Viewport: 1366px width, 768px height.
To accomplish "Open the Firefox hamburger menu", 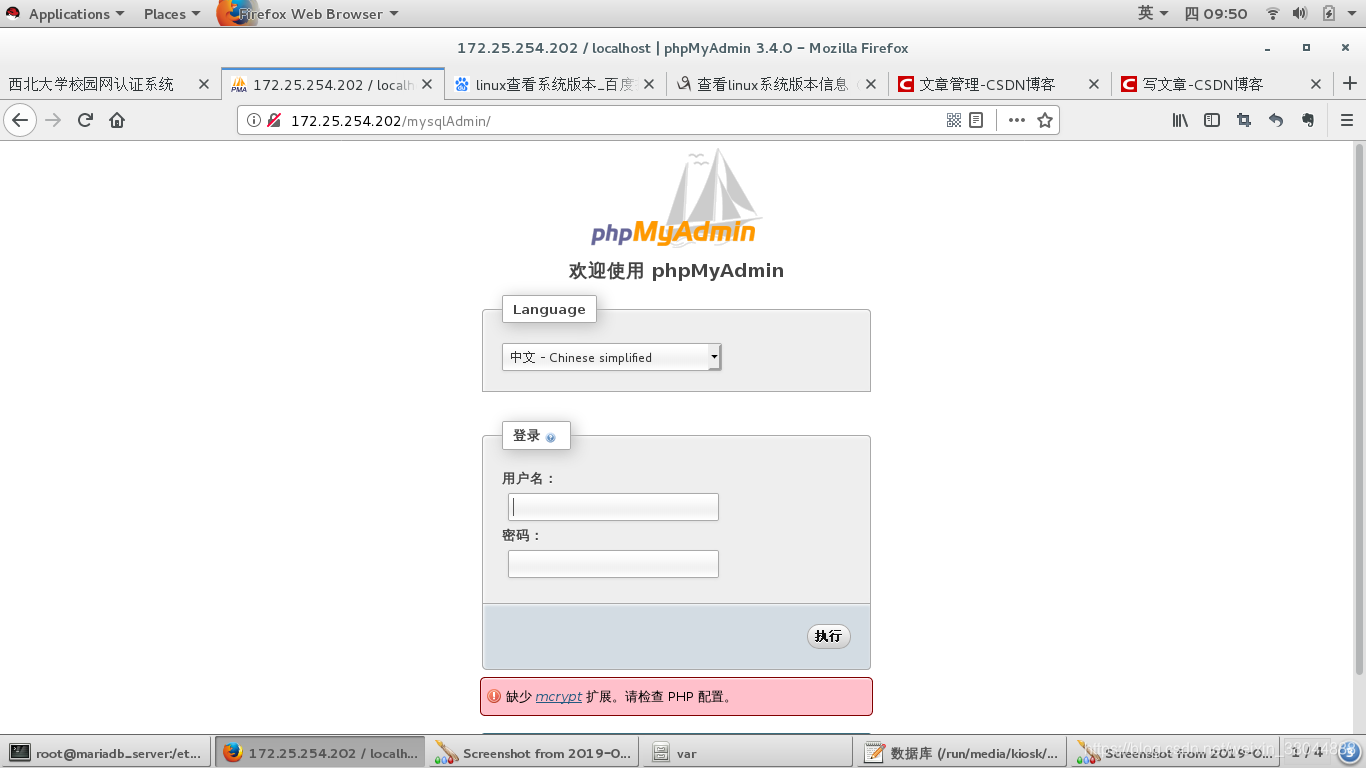I will 1346,120.
